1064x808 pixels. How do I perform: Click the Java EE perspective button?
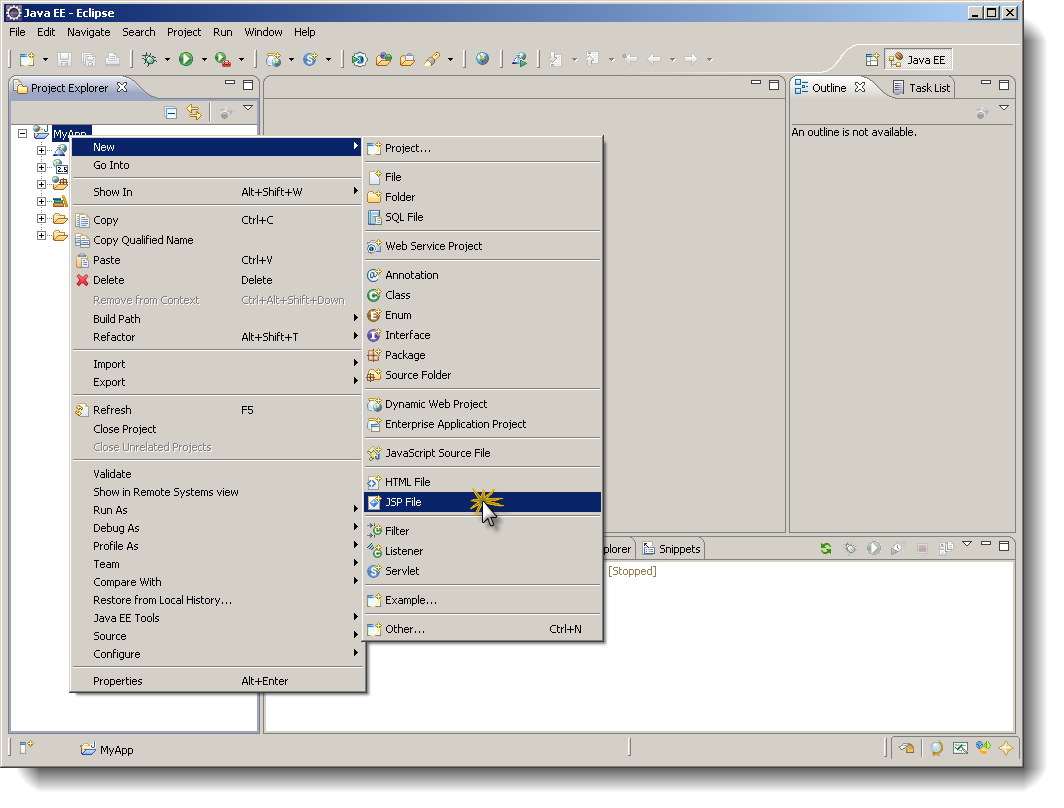point(917,59)
